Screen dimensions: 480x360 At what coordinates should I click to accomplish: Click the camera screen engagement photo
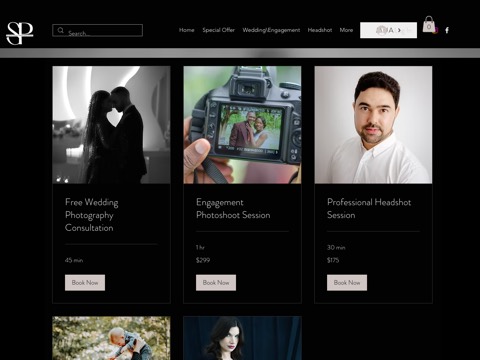pyautogui.click(x=242, y=125)
